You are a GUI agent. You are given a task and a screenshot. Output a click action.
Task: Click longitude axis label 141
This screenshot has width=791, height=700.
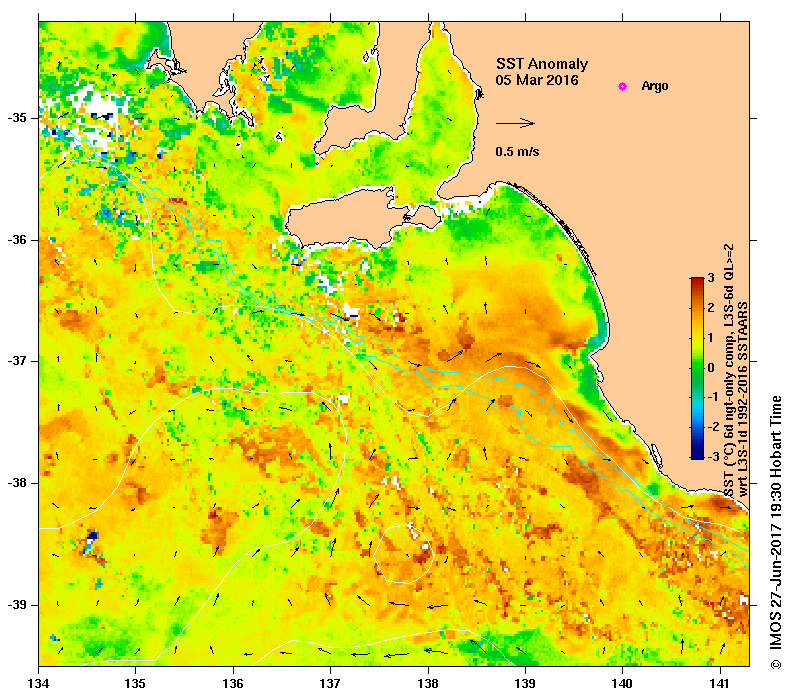[720, 684]
